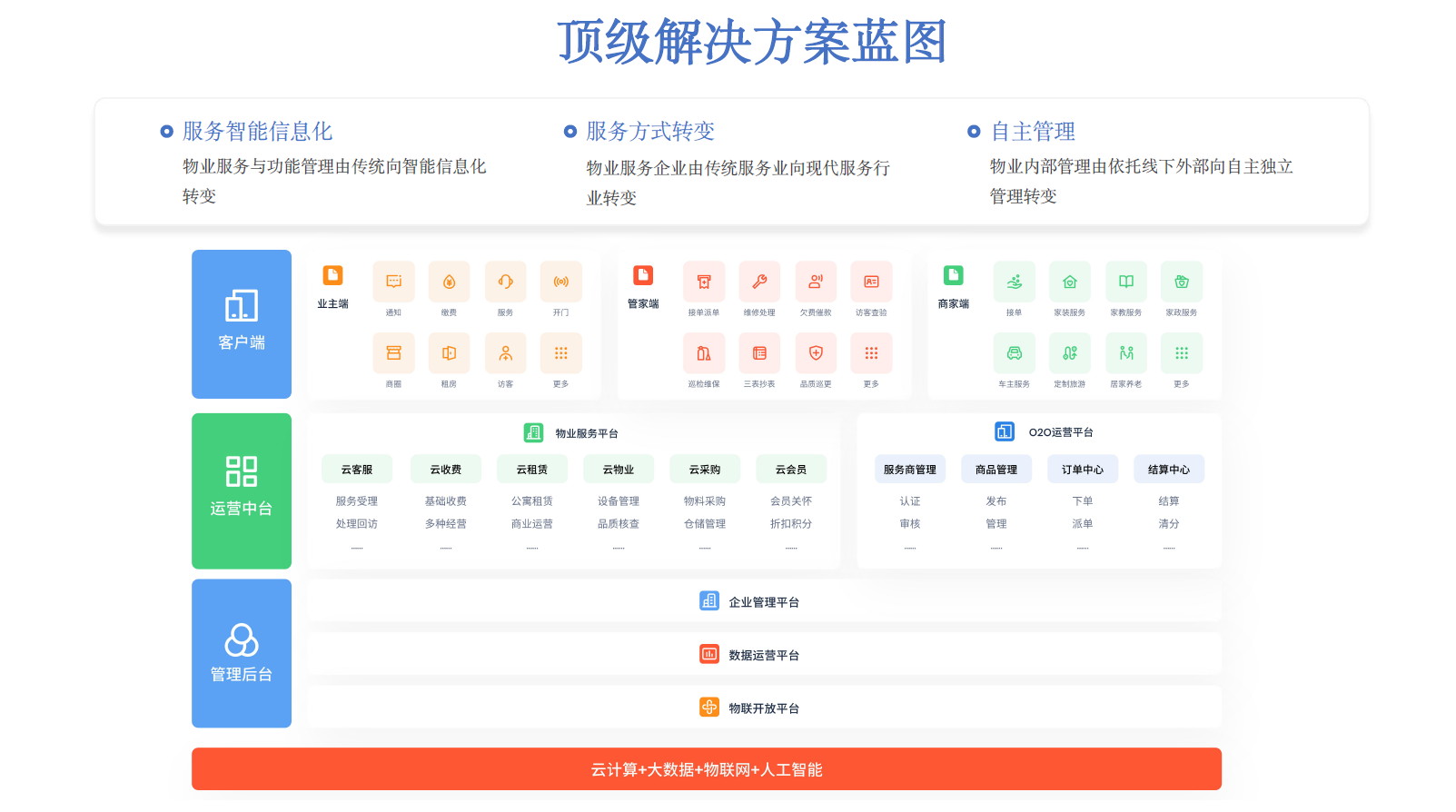1456x812 pixels.
Task: Click the 物联开放平台 orange icon
Action: pyautogui.click(x=709, y=707)
